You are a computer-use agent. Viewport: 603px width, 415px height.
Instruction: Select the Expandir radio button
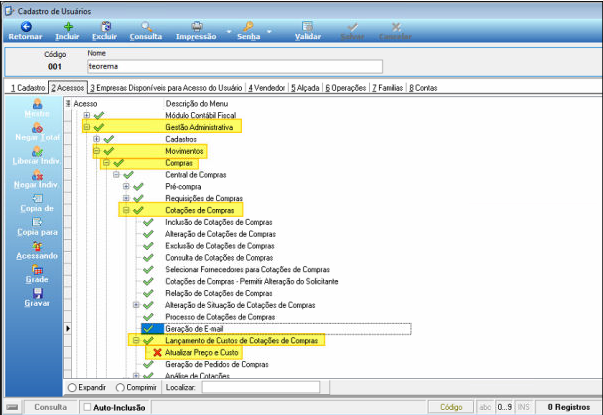tap(72, 387)
